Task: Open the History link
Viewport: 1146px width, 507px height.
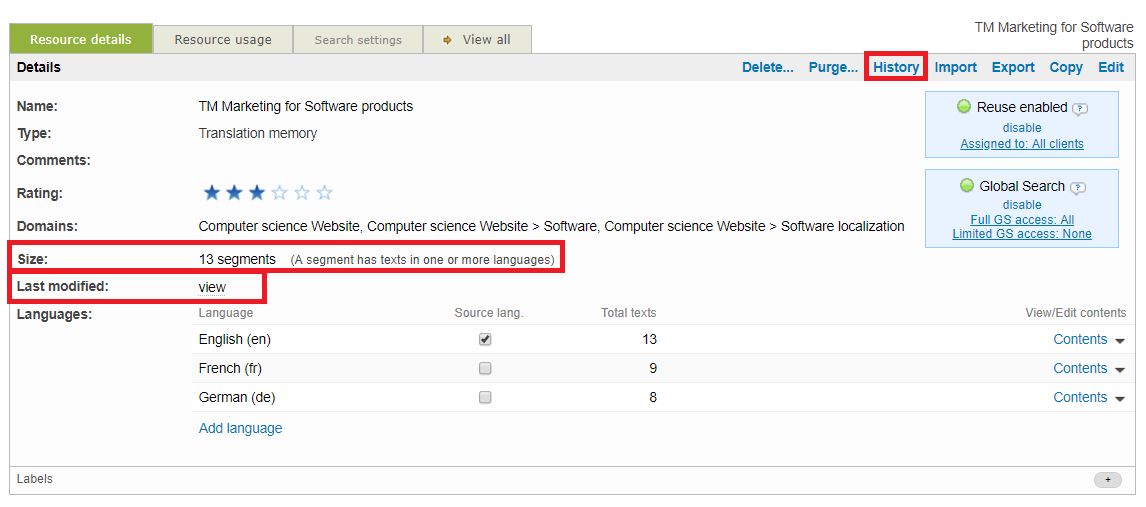Action: click(896, 68)
